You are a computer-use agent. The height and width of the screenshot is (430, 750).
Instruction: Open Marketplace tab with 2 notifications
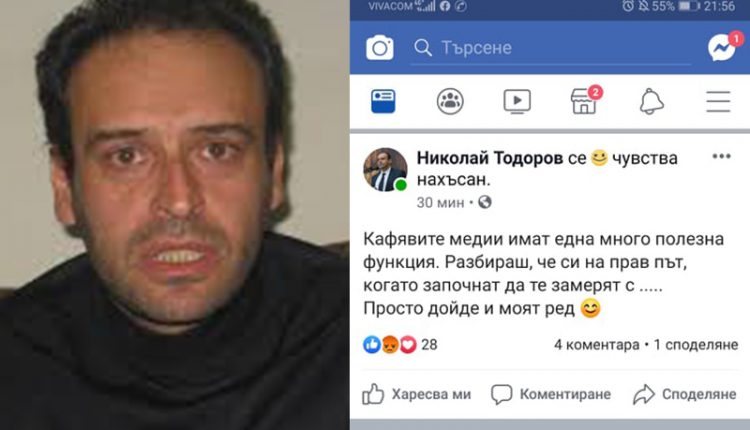click(585, 100)
